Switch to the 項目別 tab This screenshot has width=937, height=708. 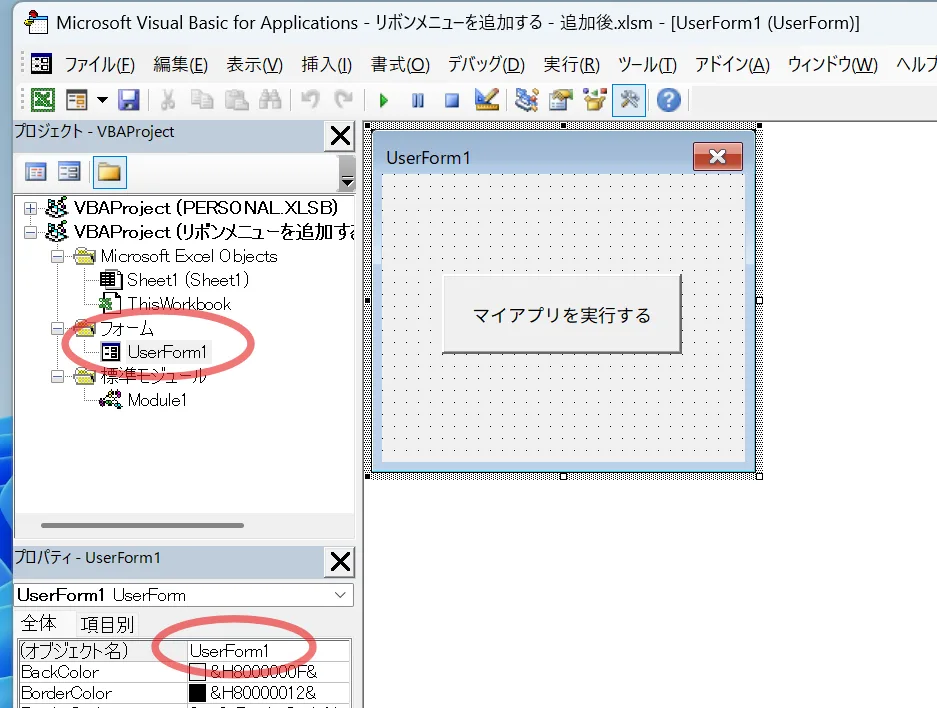[x=107, y=624]
